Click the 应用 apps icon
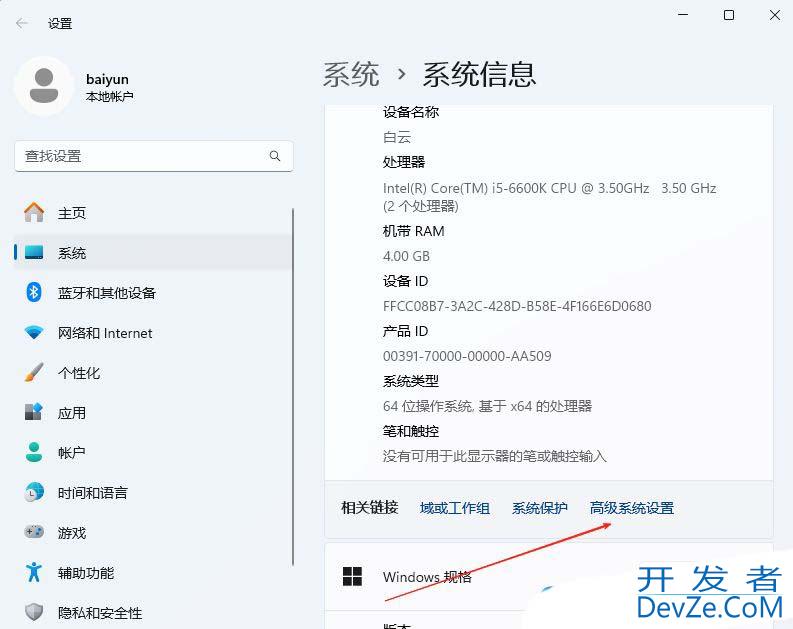793x629 pixels. [34, 412]
